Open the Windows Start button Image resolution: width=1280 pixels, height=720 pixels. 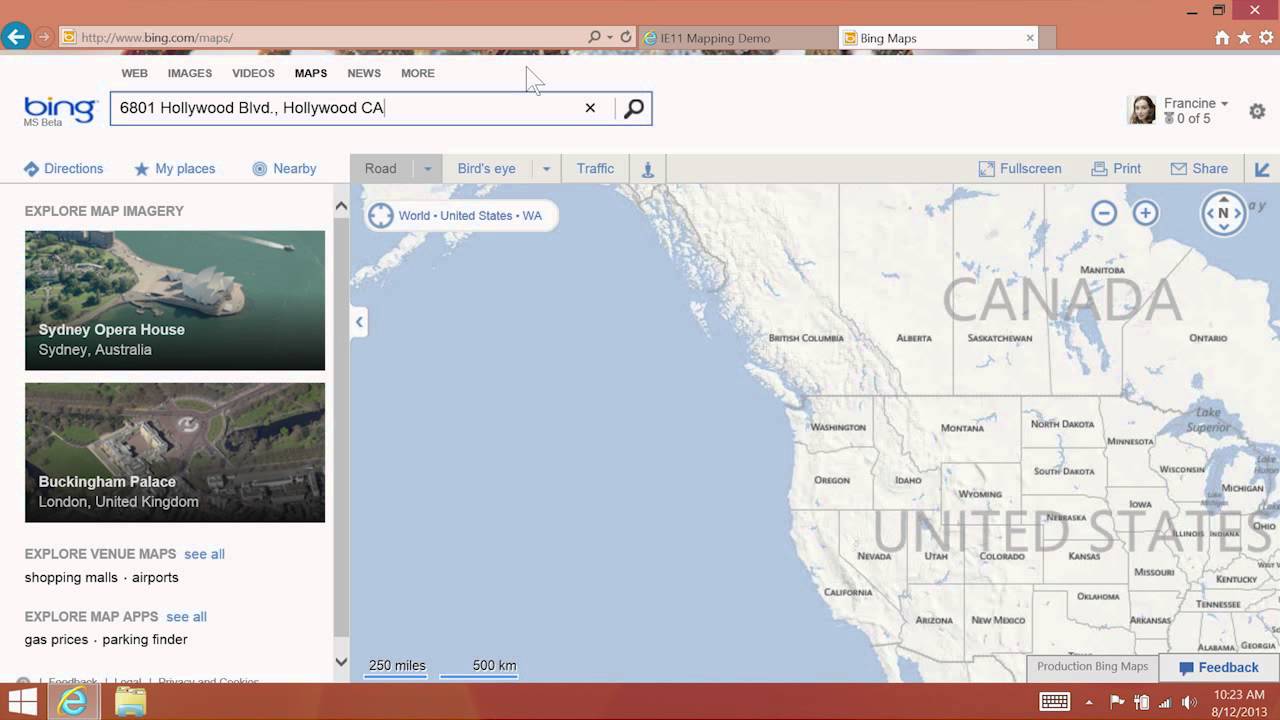tap(22, 702)
